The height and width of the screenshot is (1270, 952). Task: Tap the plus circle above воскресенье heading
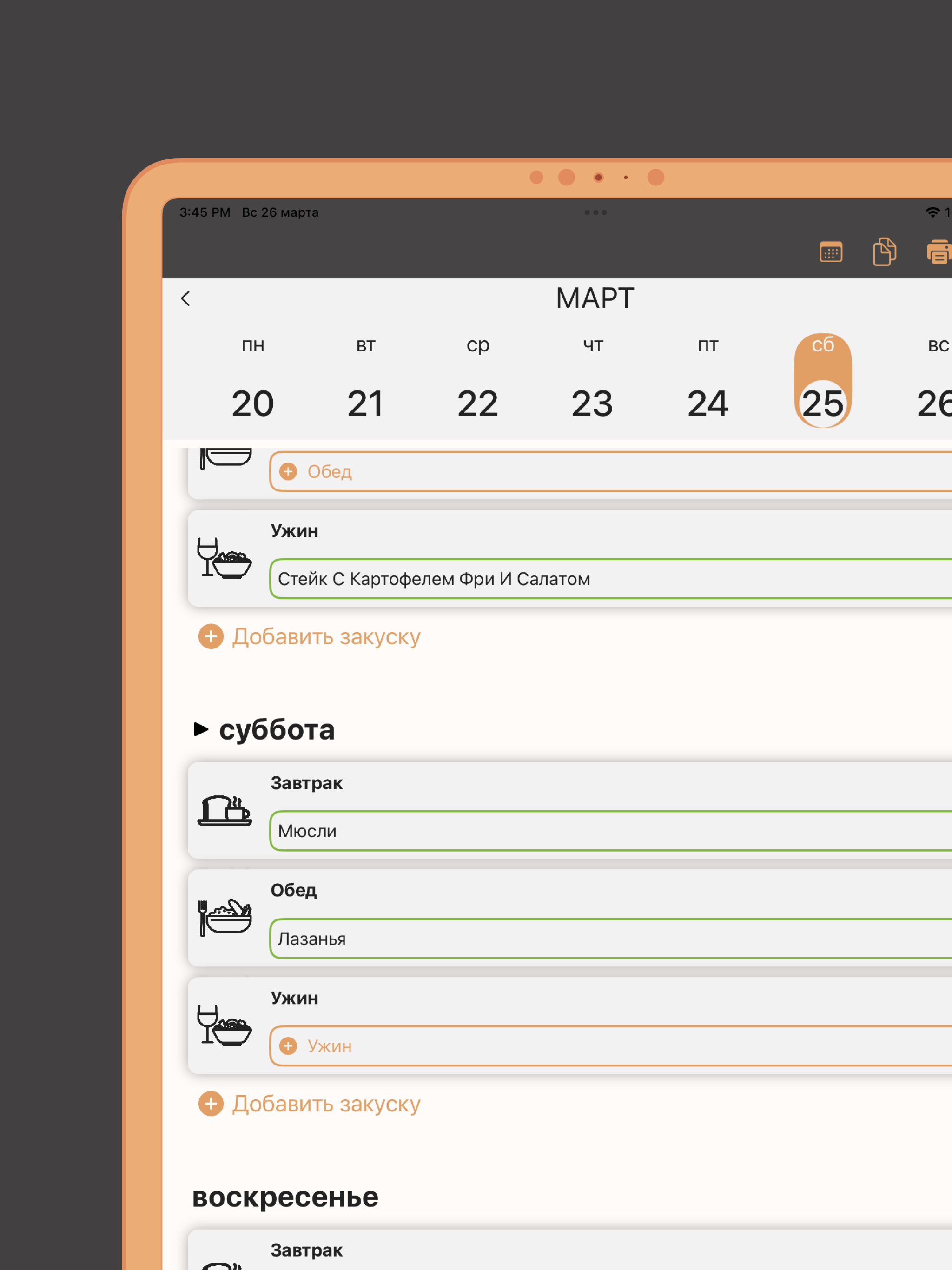211,1104
